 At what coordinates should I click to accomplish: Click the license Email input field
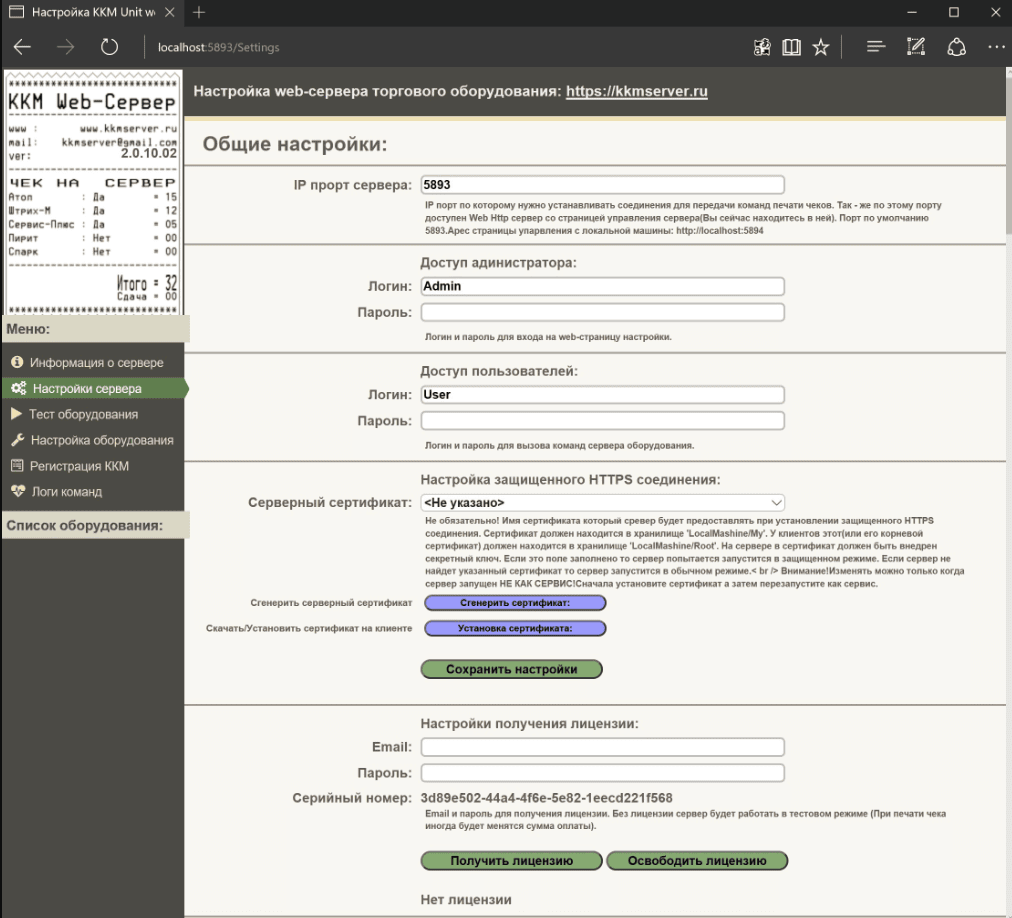tap(602, 747)
